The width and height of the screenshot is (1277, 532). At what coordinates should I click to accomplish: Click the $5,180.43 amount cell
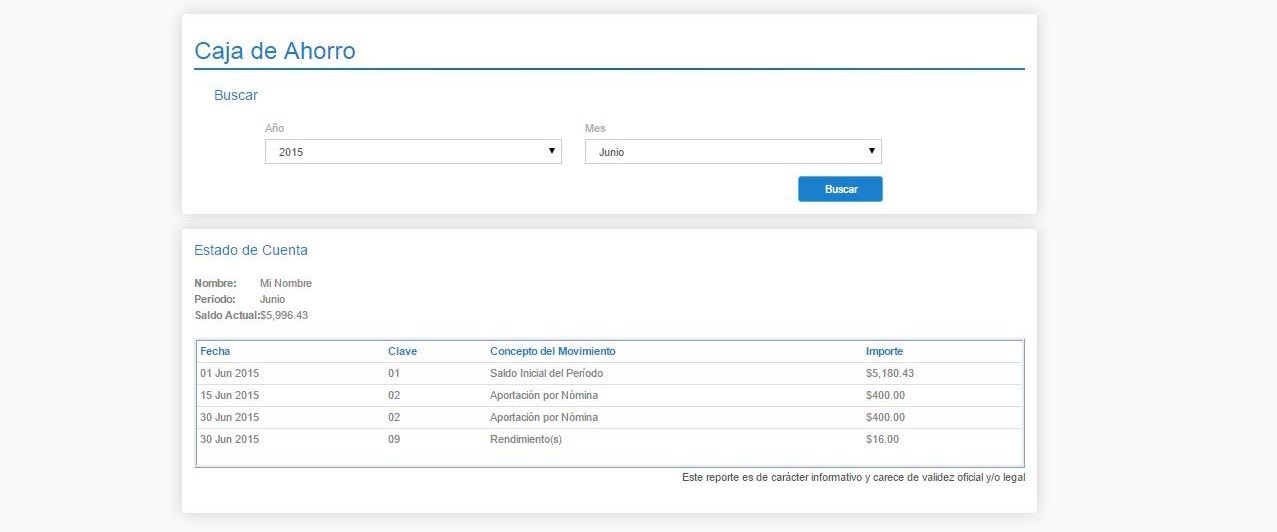tap(890, 373)
